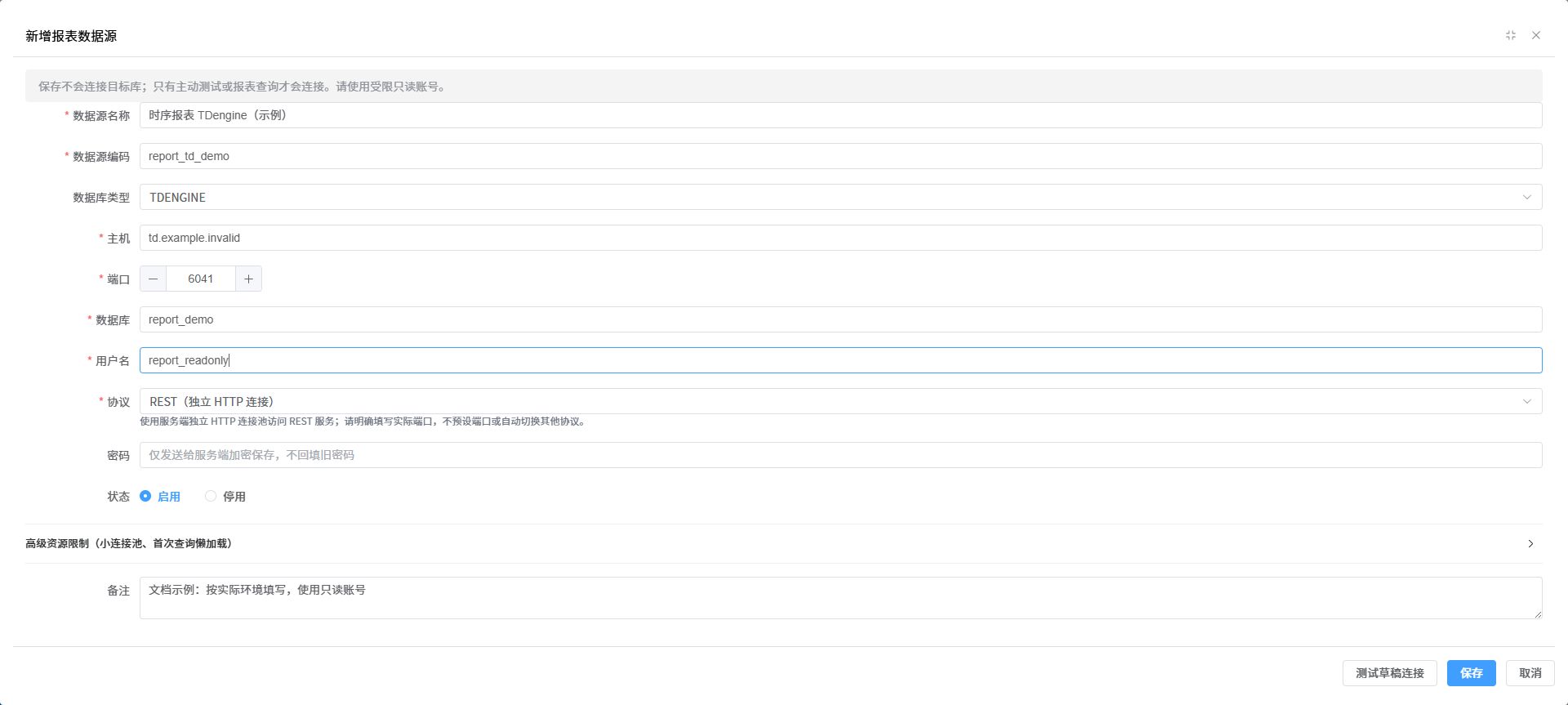Close the 新增报表数据源 dialog
Image resolution: width=1568 pixels, height=705 pixels.
tap(1536, 35)
